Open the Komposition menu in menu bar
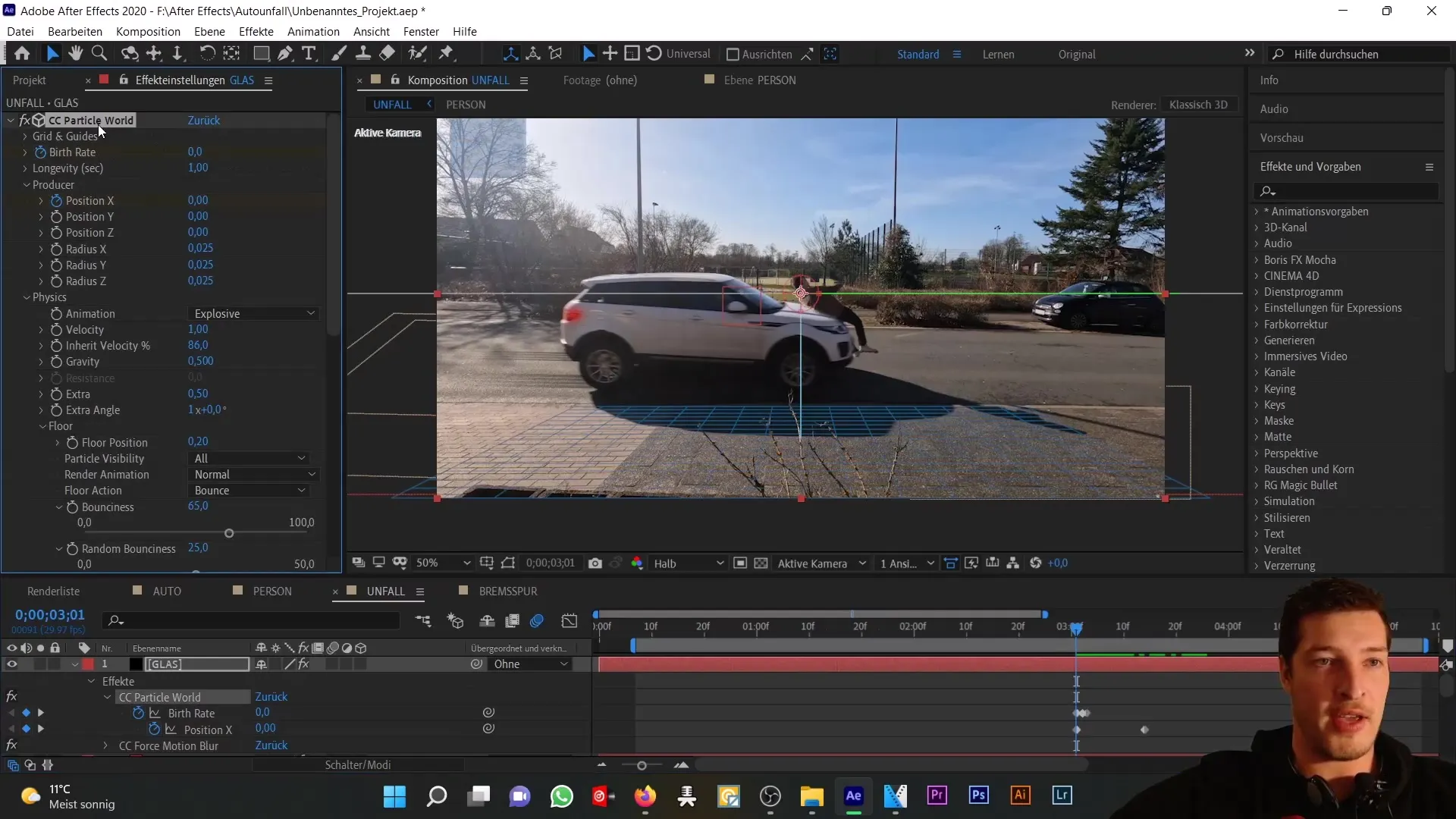The image size is (1456, 819). click(x=148, y=31)
